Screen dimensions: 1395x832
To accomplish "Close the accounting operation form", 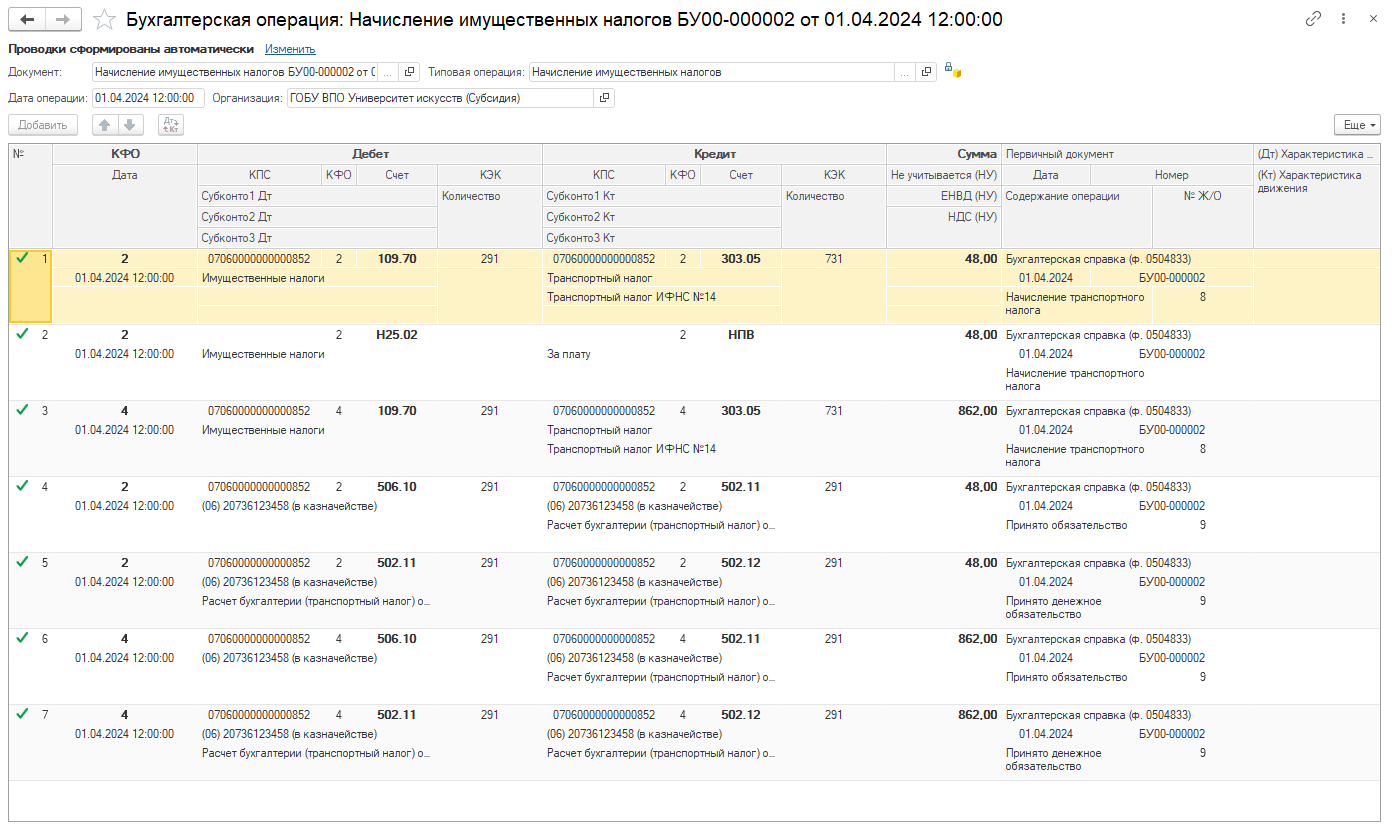I will 1372,19.
